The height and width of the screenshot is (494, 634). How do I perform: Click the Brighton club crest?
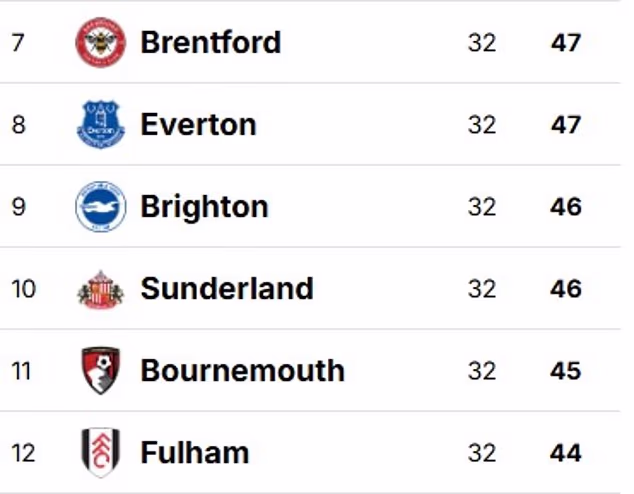point(100,207)
